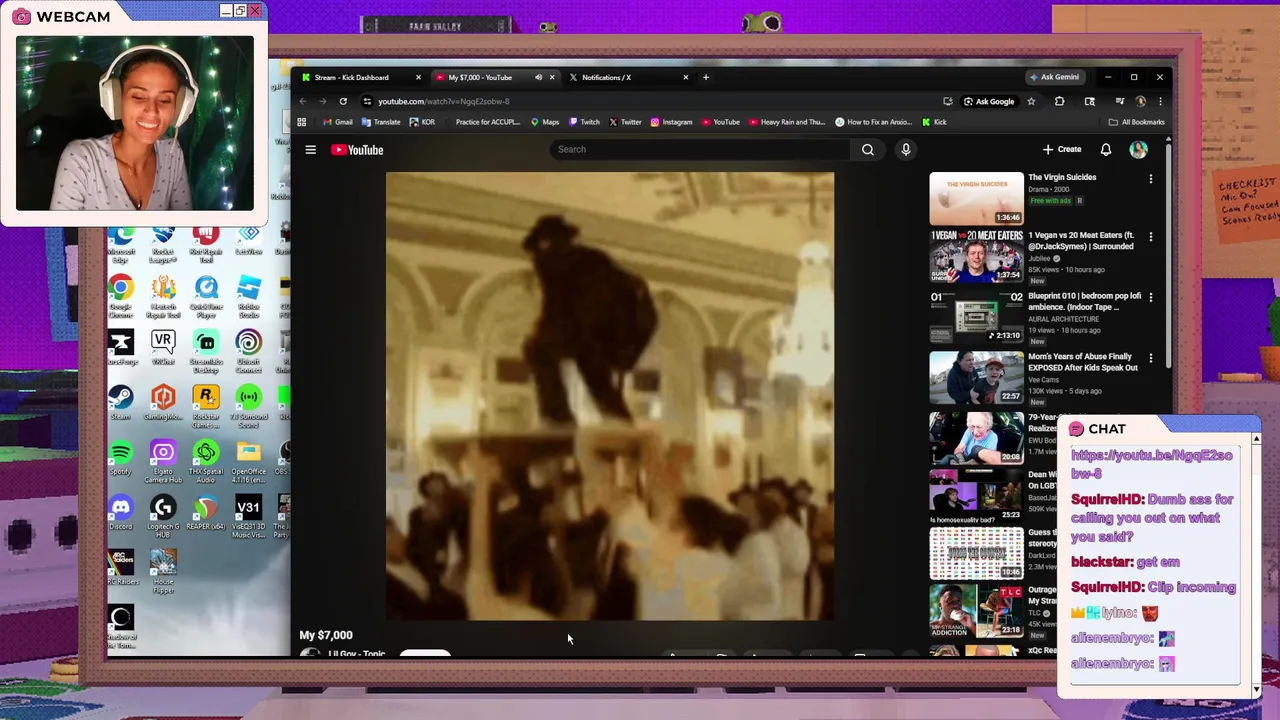Open the Maps bookmark
Viewport: 1280px width, 720px height.
pyautogui.click(x=545, y=122)
